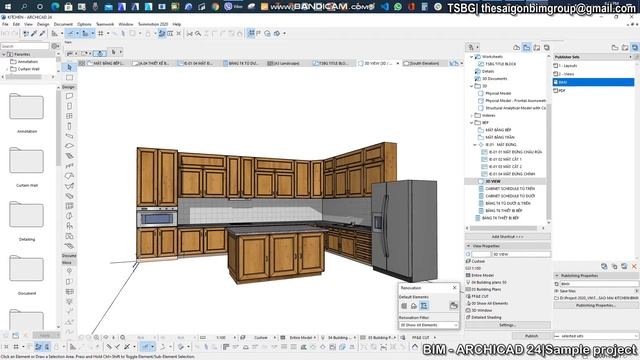Switch to the View Map icon in Navigator
This screenshot has width=640, height=360.
(x=527, y=48)
